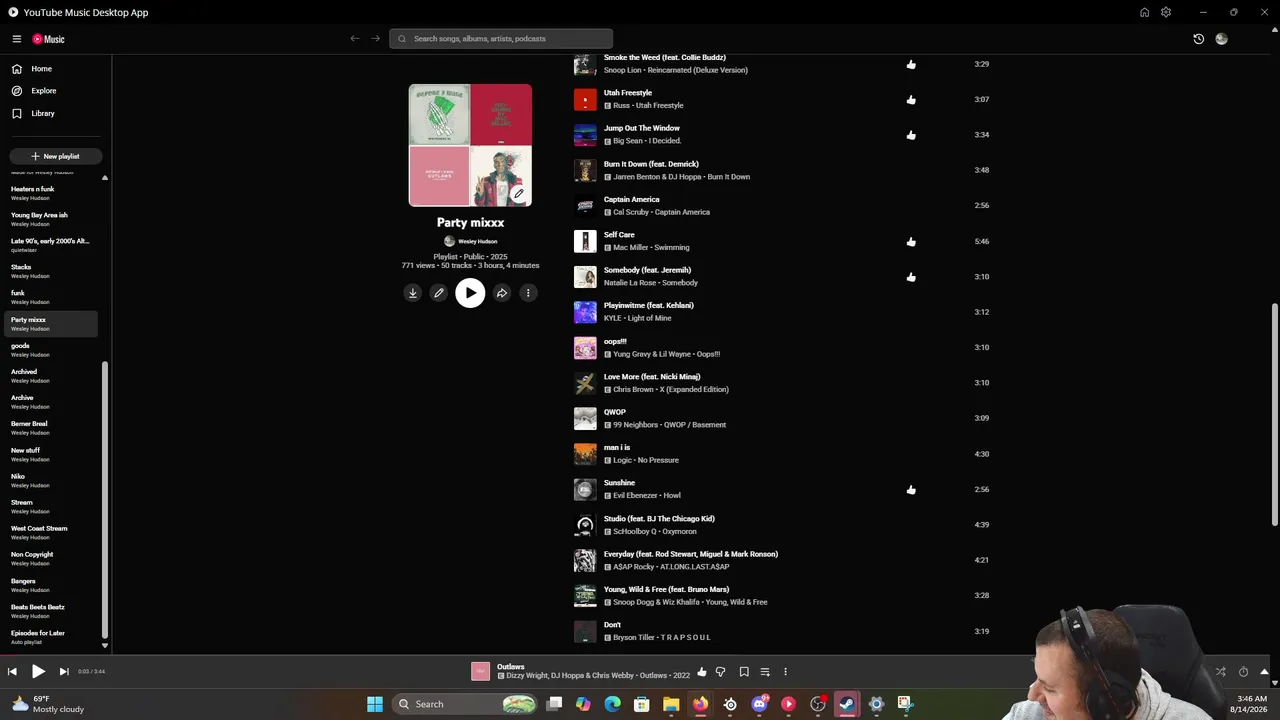Screen dimensions: 1280x720
Task: Open album link Oxymoron
Action: click(679, 531)
